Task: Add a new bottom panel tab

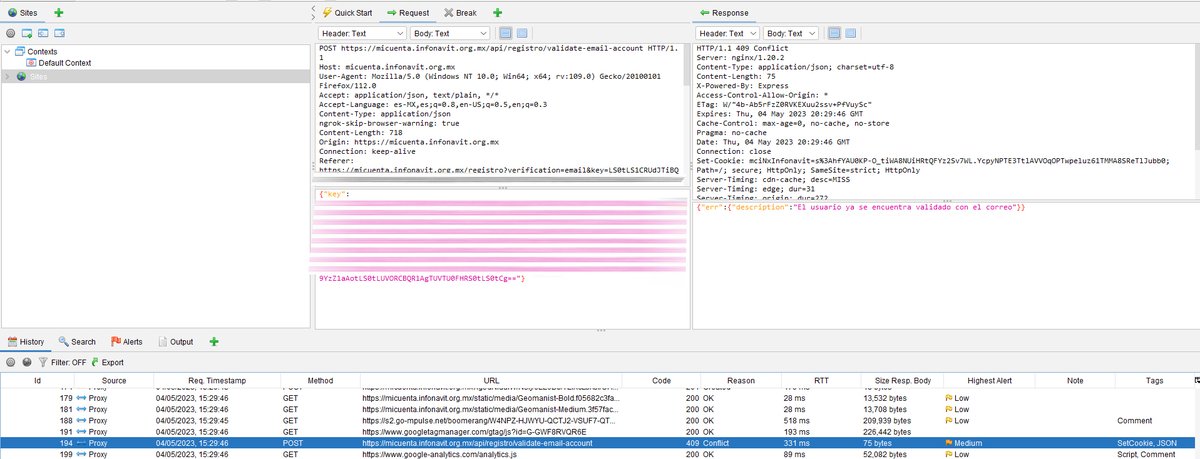Action: pyautogui.click(x=214, y=342)
